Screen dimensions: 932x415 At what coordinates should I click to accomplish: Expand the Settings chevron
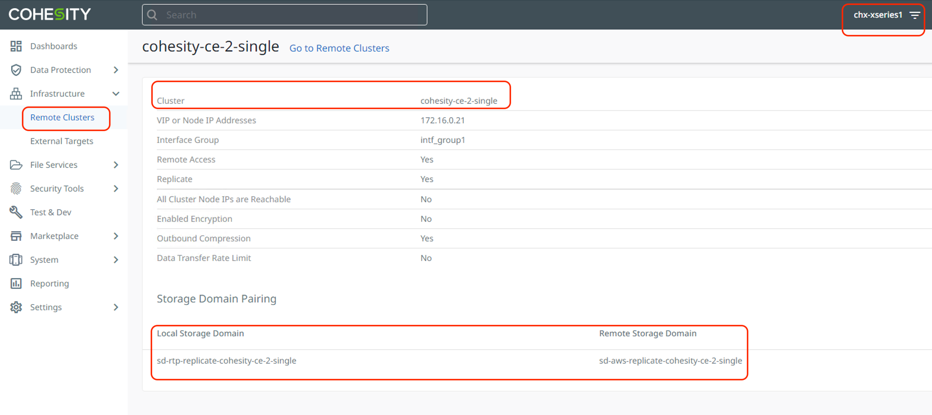point(116,307)
